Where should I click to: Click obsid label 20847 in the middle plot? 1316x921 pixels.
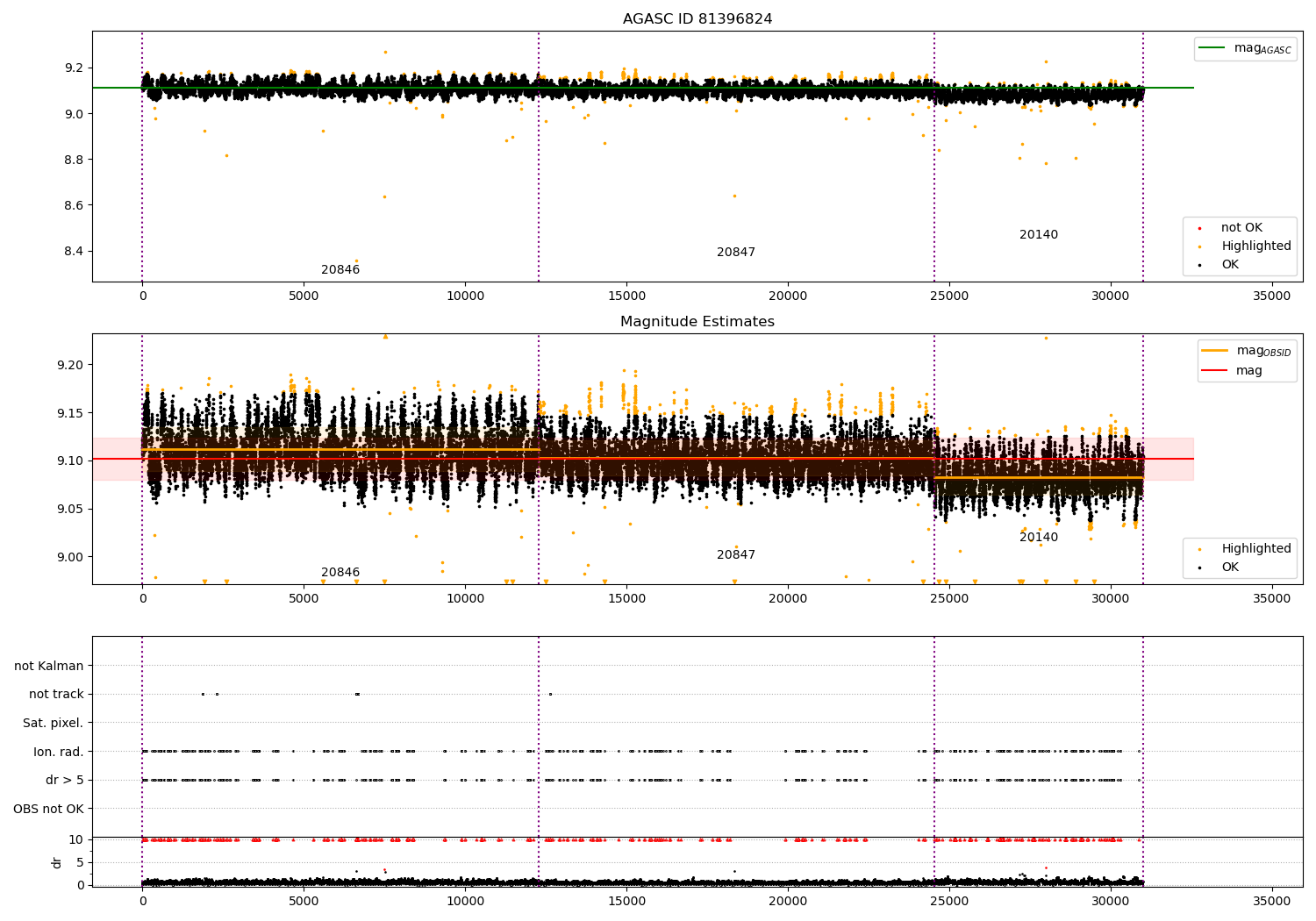pos(736,554)
